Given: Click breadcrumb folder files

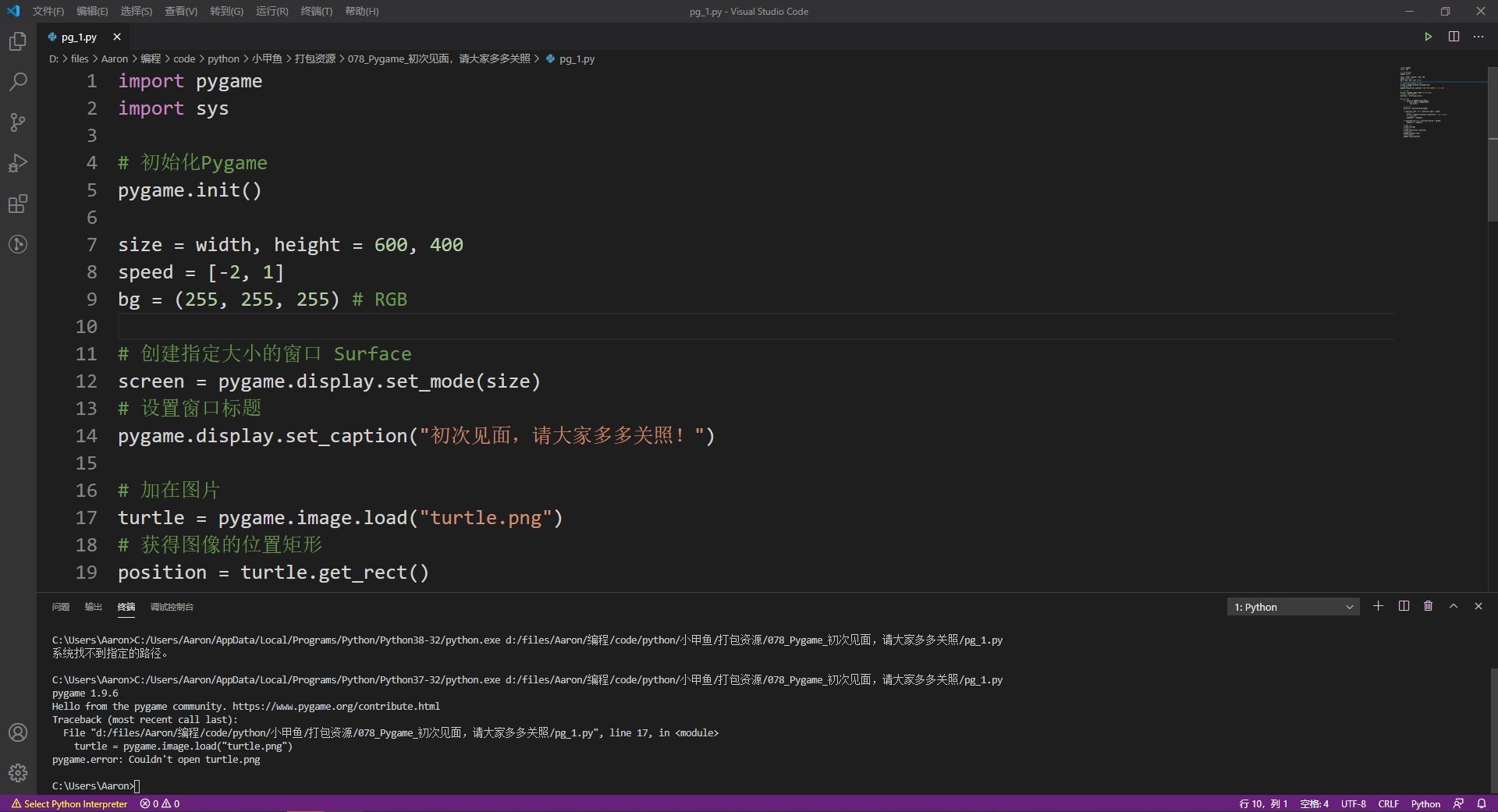Looking at the screenshot, I should click(80, 59).
